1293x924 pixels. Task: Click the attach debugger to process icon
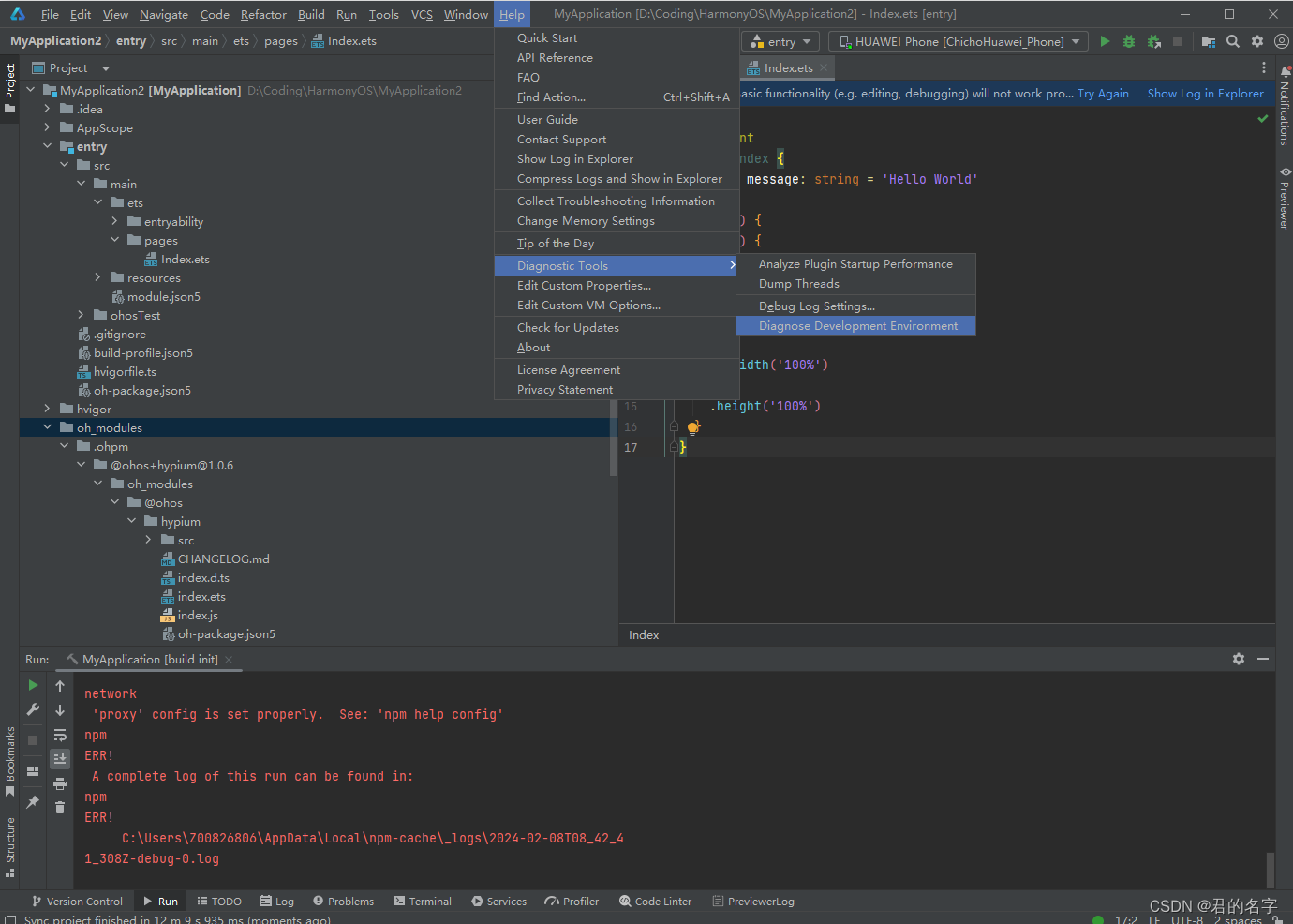coord(1154,41)
